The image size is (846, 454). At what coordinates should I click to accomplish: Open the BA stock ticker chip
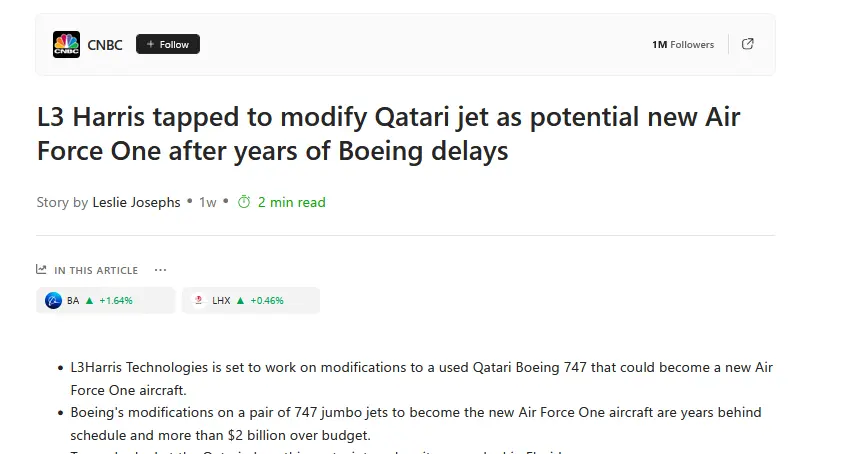click(105, 300)
